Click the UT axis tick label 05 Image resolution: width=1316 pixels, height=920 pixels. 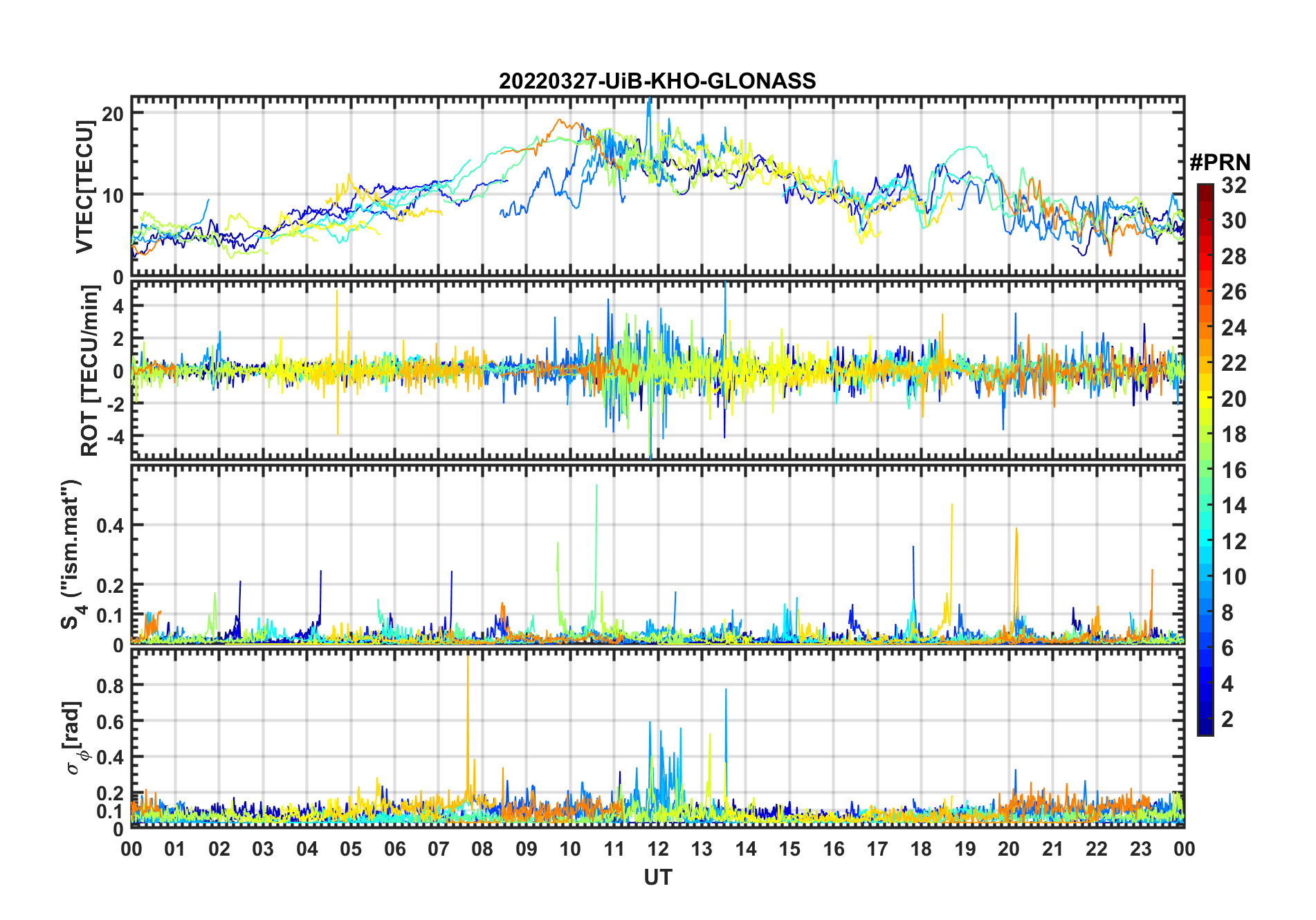coord(351,849)
